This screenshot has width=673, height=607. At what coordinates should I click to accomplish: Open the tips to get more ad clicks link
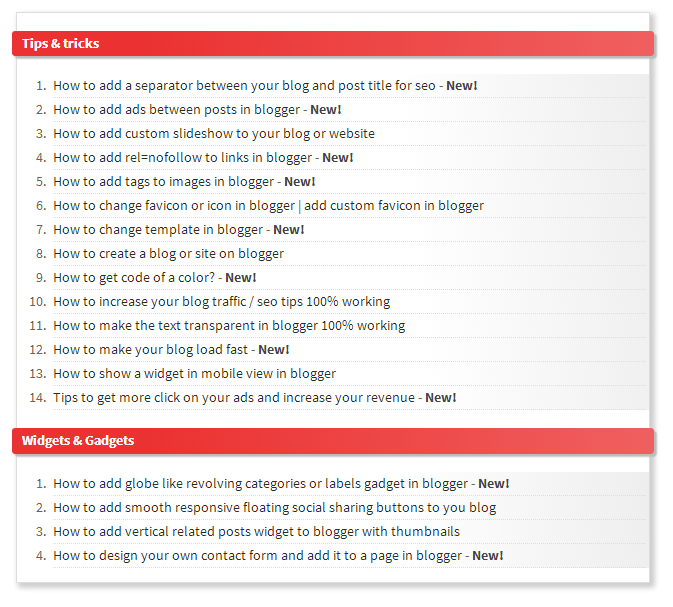[233, 398]
